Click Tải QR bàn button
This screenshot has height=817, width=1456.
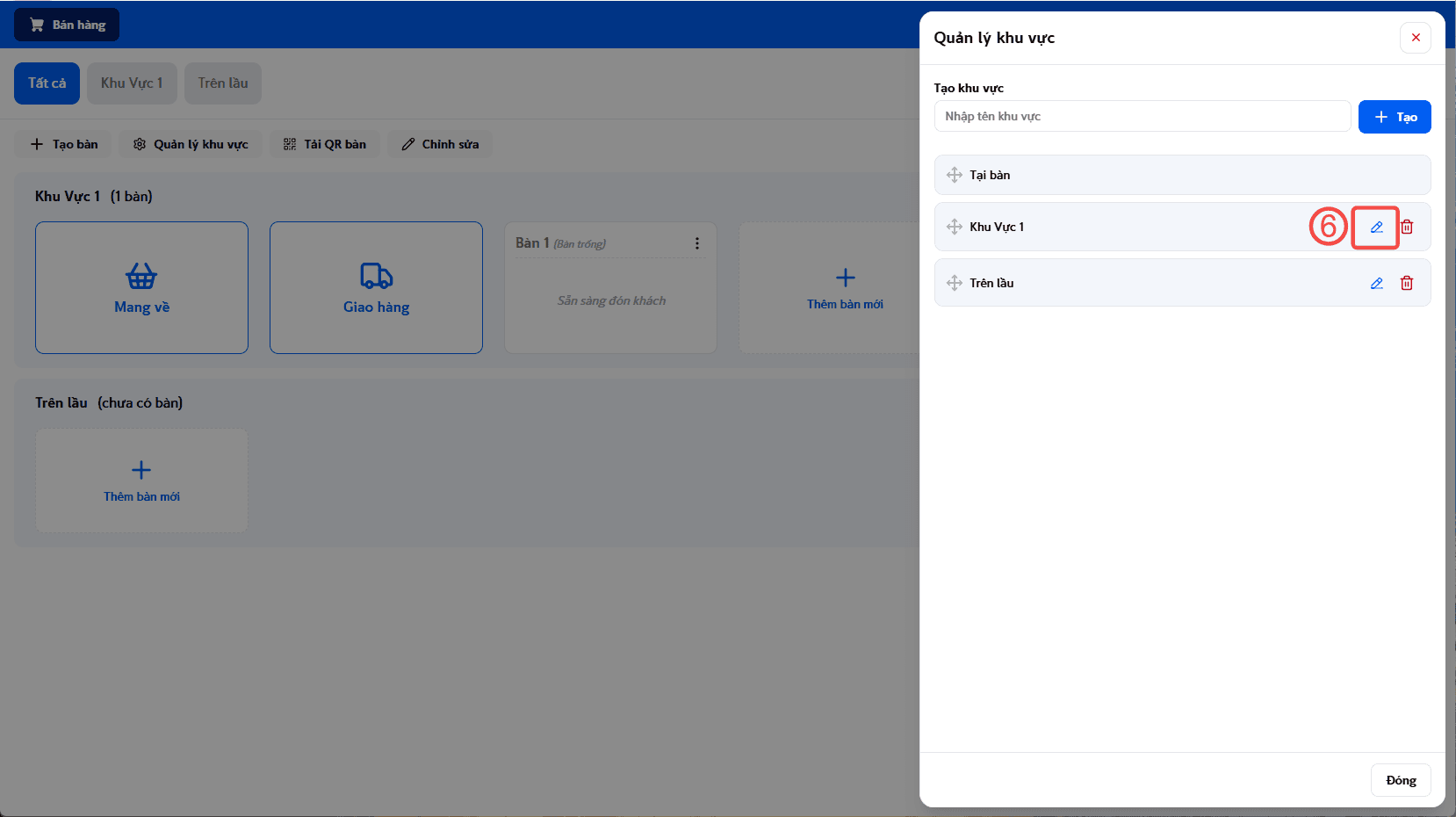[324, 144]
